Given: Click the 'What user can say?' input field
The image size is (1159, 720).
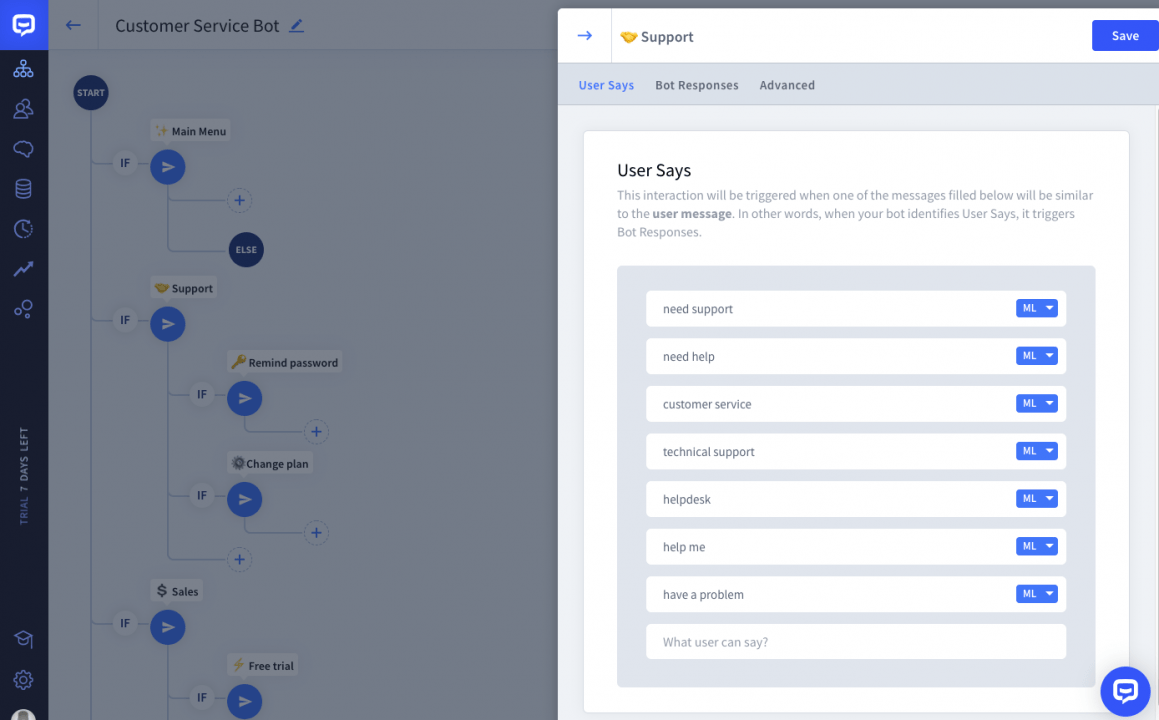Looking at the screenshot, I should (856, 642).
